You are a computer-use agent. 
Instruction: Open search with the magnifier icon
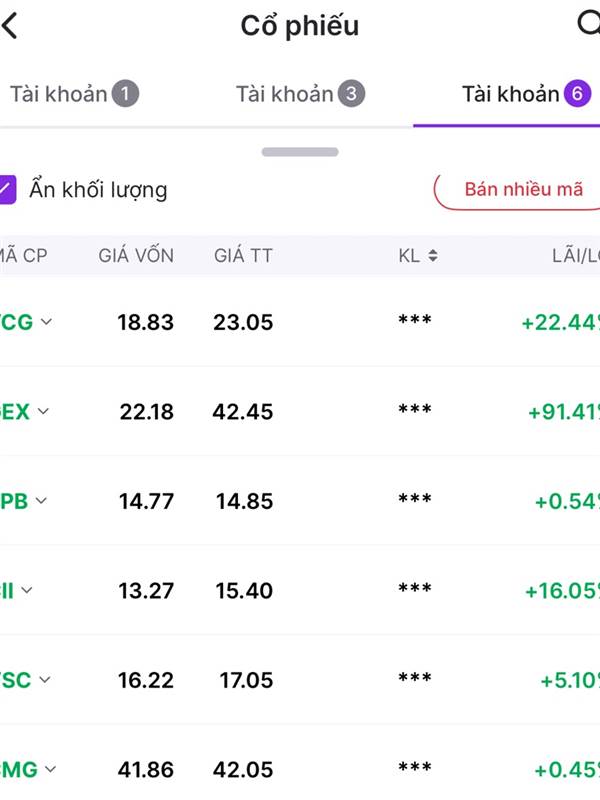589,23
